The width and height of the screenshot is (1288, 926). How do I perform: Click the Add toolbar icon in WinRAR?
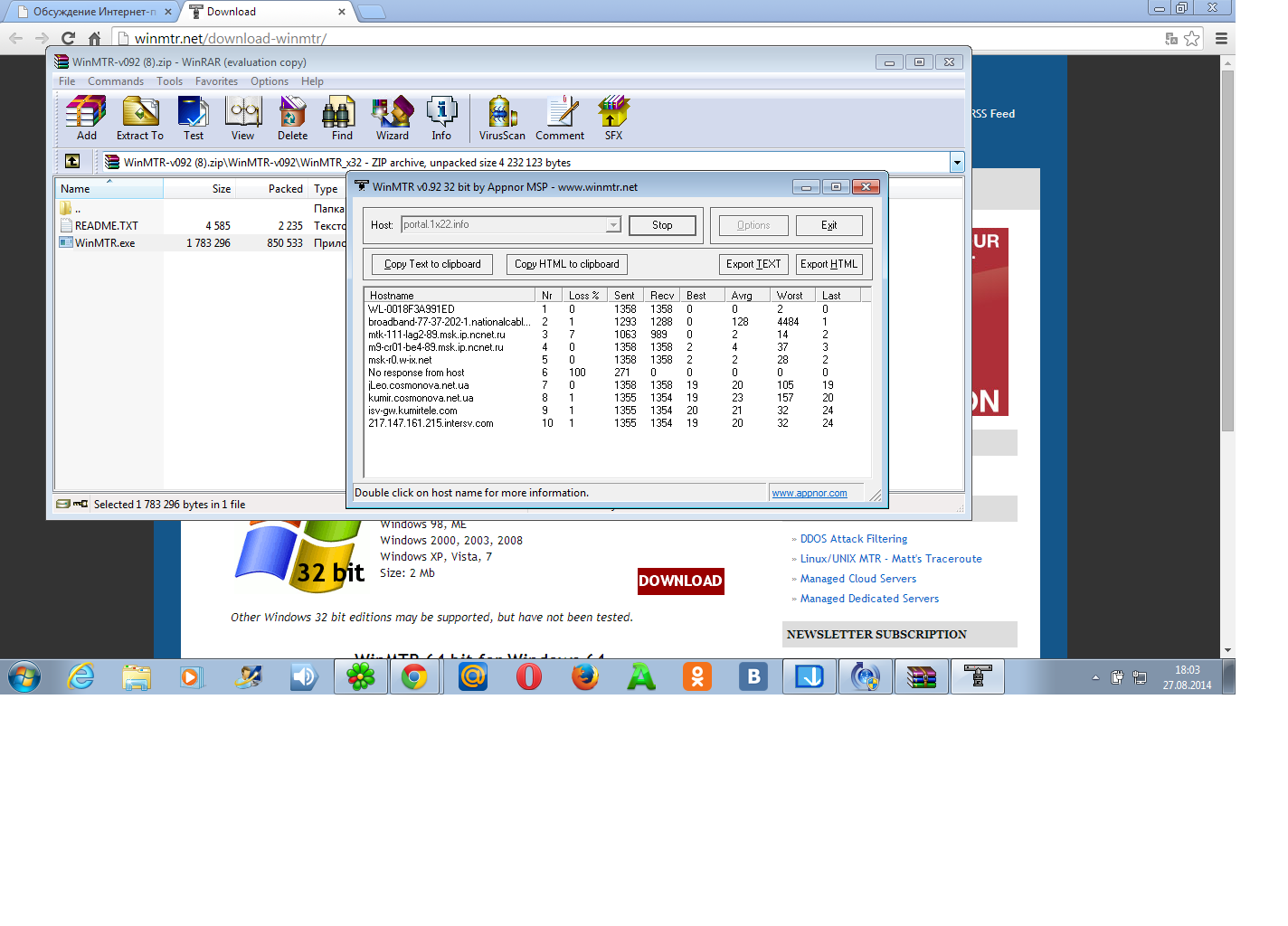pyautogui.click(x=86, y=118)
